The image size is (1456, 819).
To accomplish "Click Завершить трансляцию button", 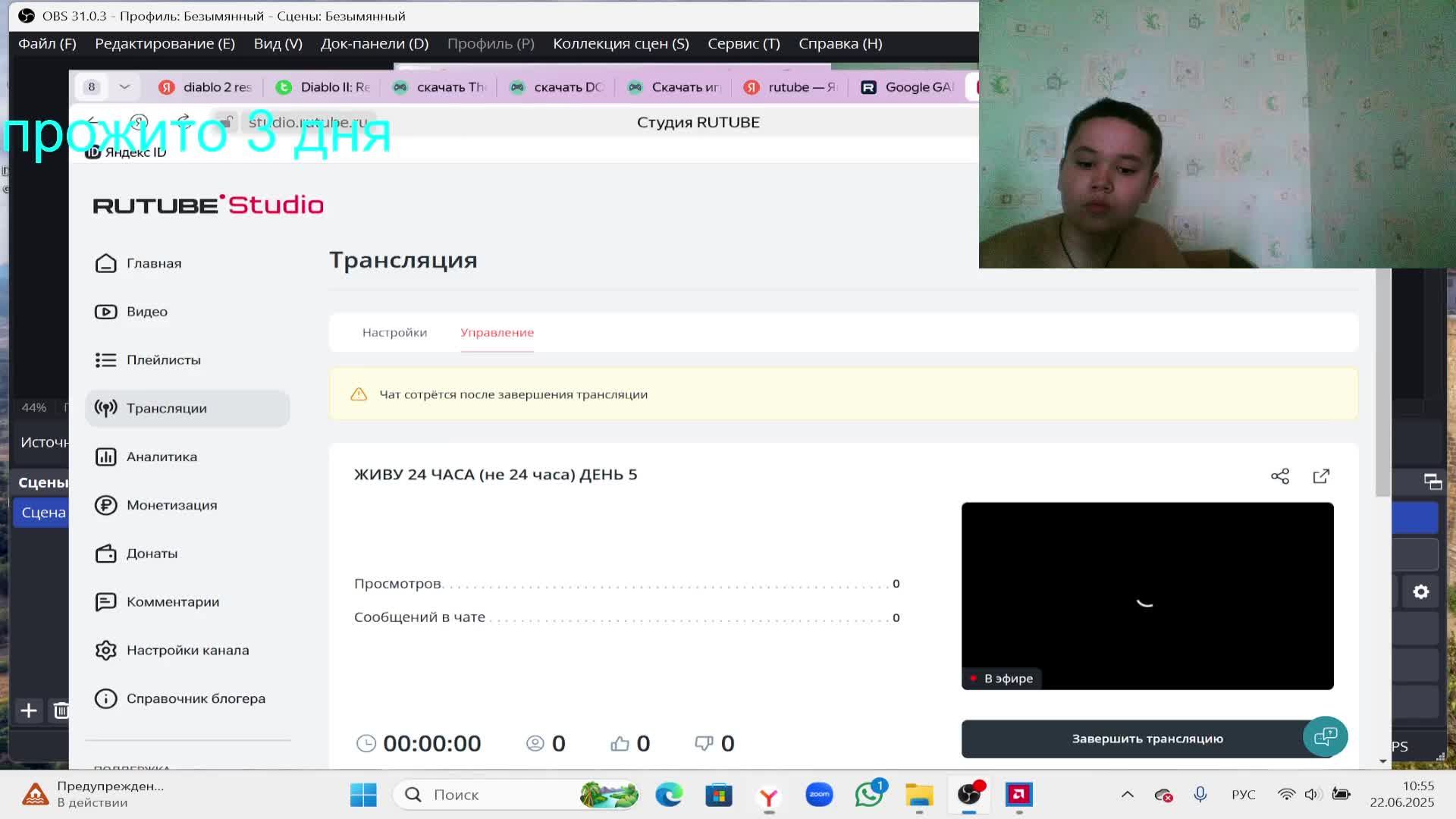I will (x=1147, y=739).
